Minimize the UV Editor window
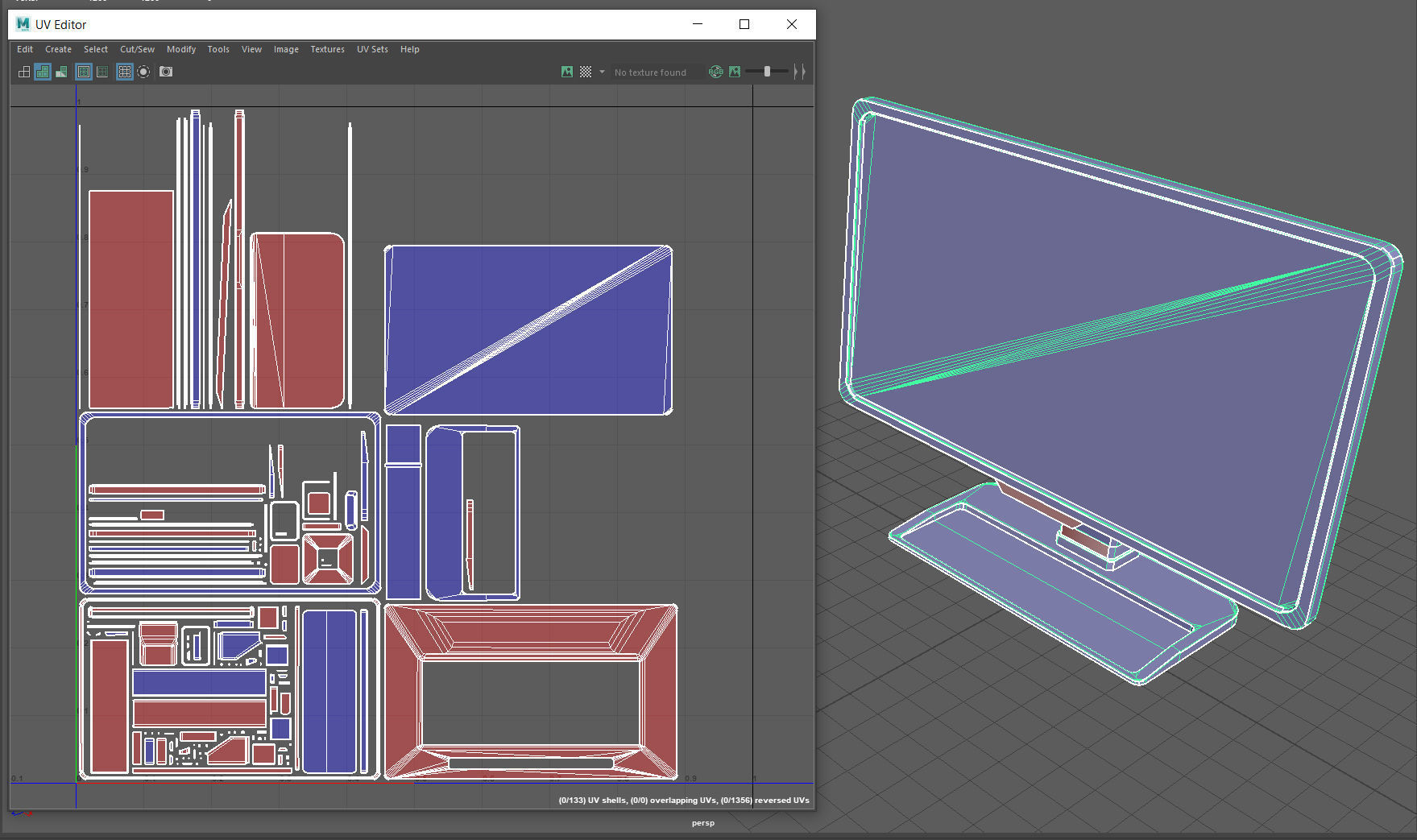Image resolution: width=1417 pixels, height=840 pixels. (698, 24)
